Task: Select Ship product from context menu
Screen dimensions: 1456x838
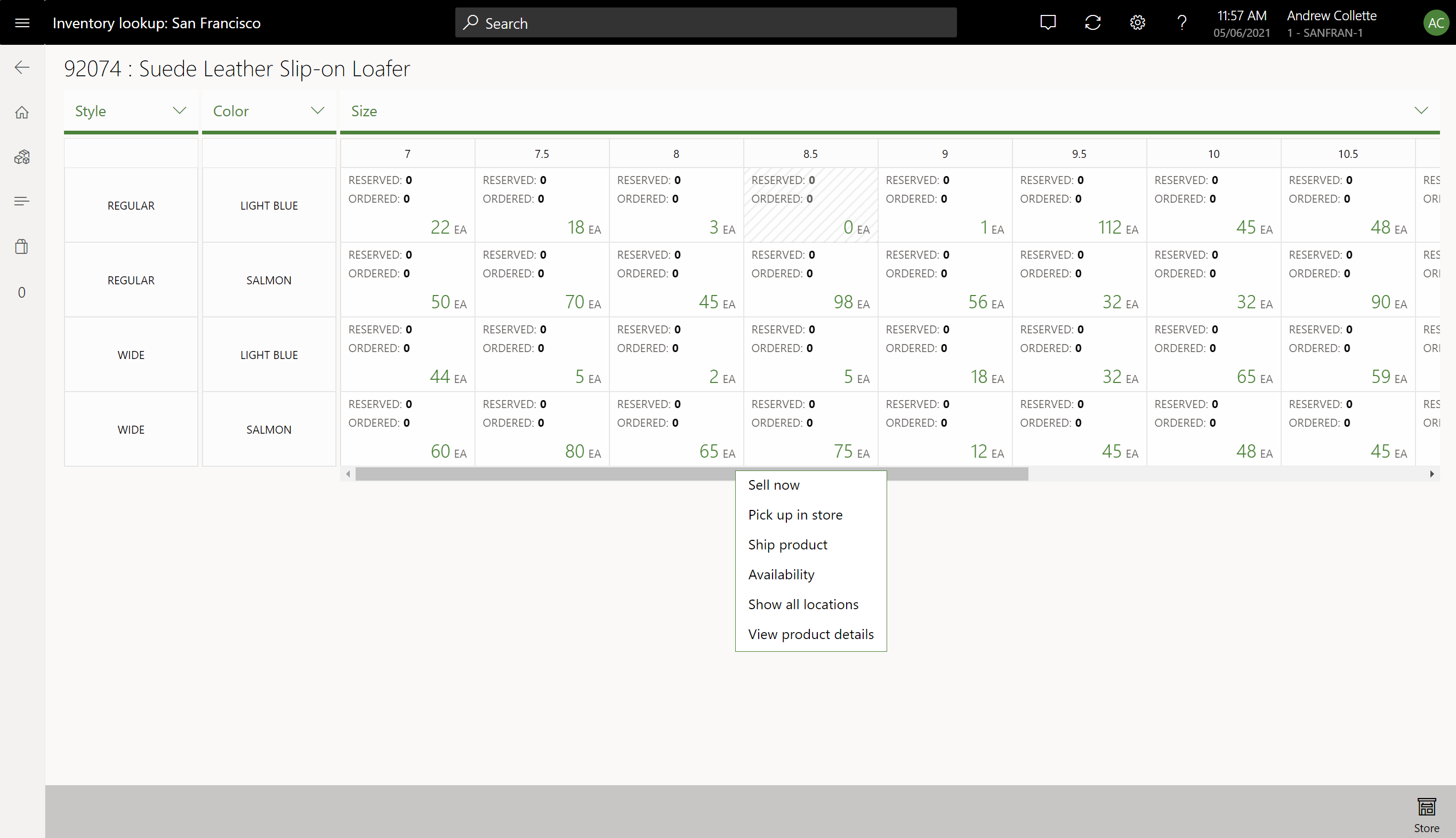Action: point(788,544)
